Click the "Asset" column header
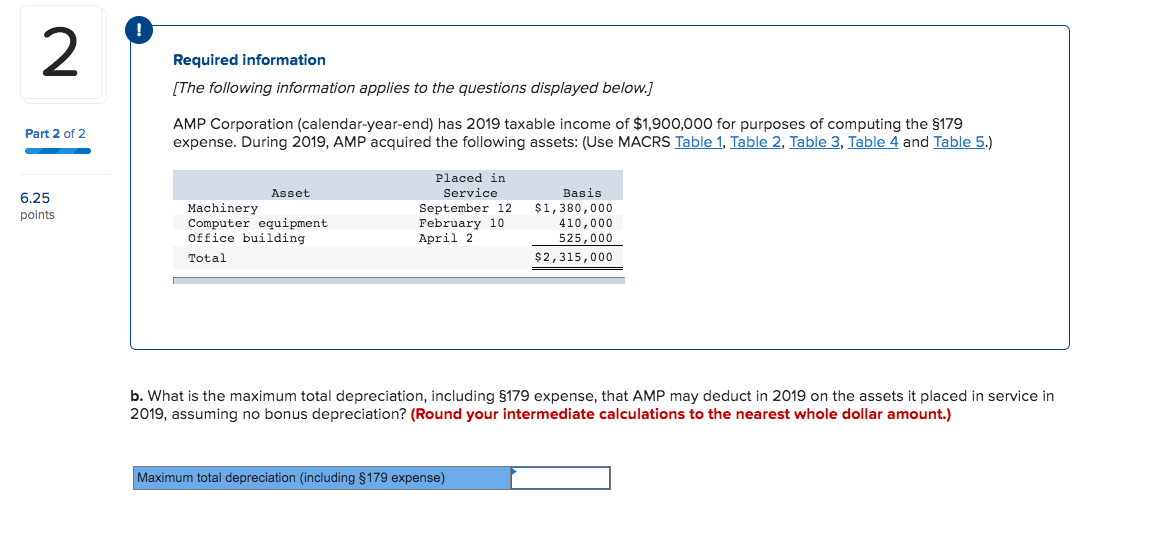The width and height of the screenshot is (1168, 560). tap(291, 194)
